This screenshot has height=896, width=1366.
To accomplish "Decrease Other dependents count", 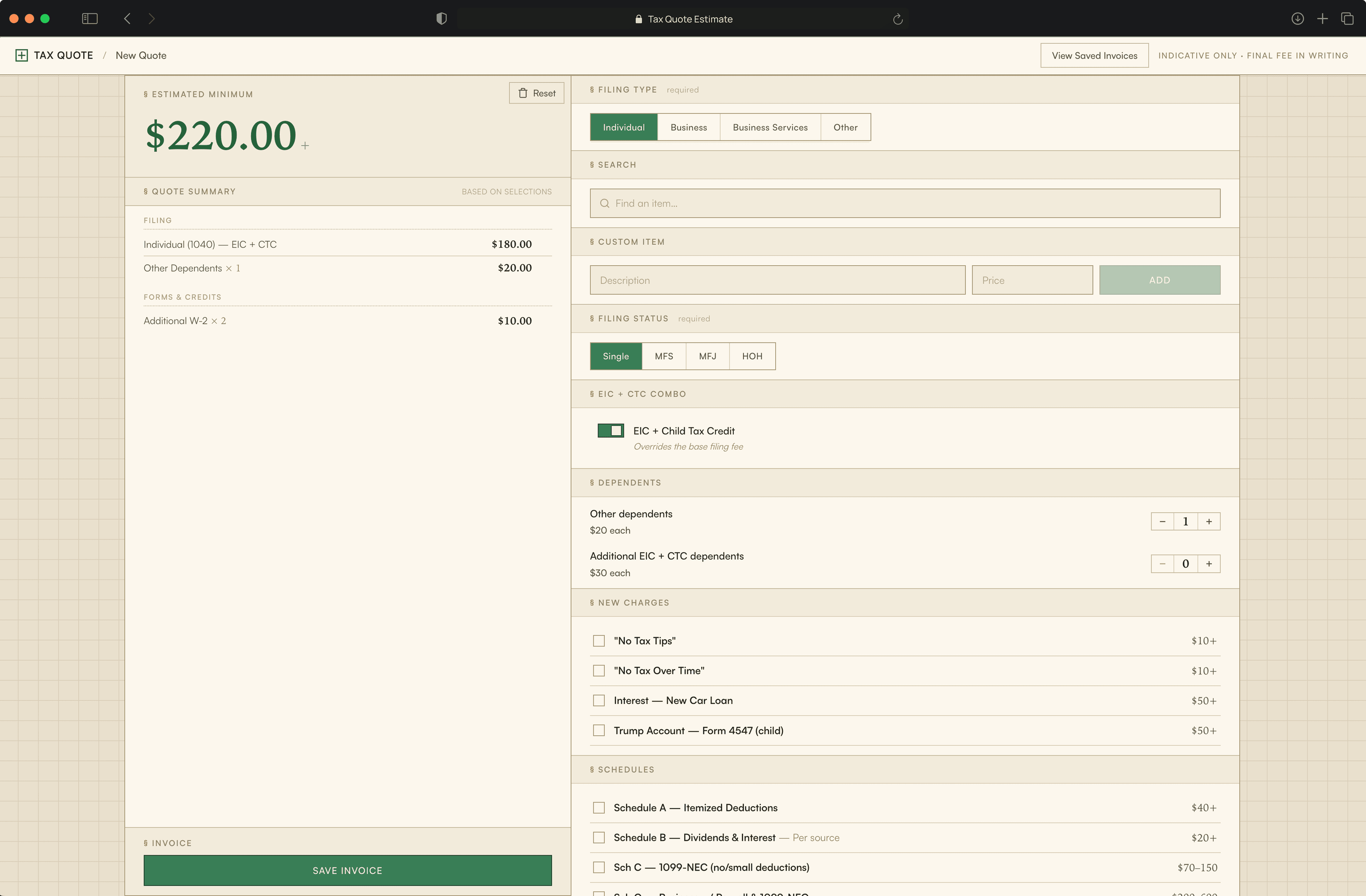I will [x=1162, y=522].
